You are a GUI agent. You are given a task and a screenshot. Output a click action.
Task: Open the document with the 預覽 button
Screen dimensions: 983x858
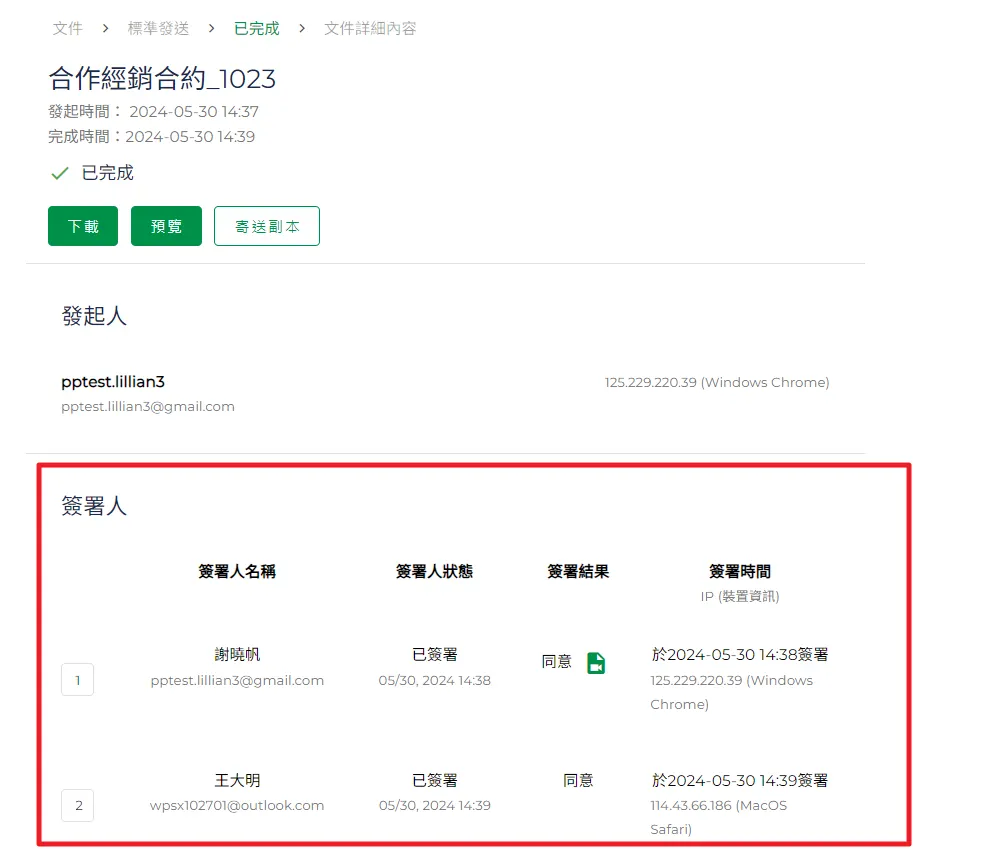pyautogui.click(x=166, y=226)
